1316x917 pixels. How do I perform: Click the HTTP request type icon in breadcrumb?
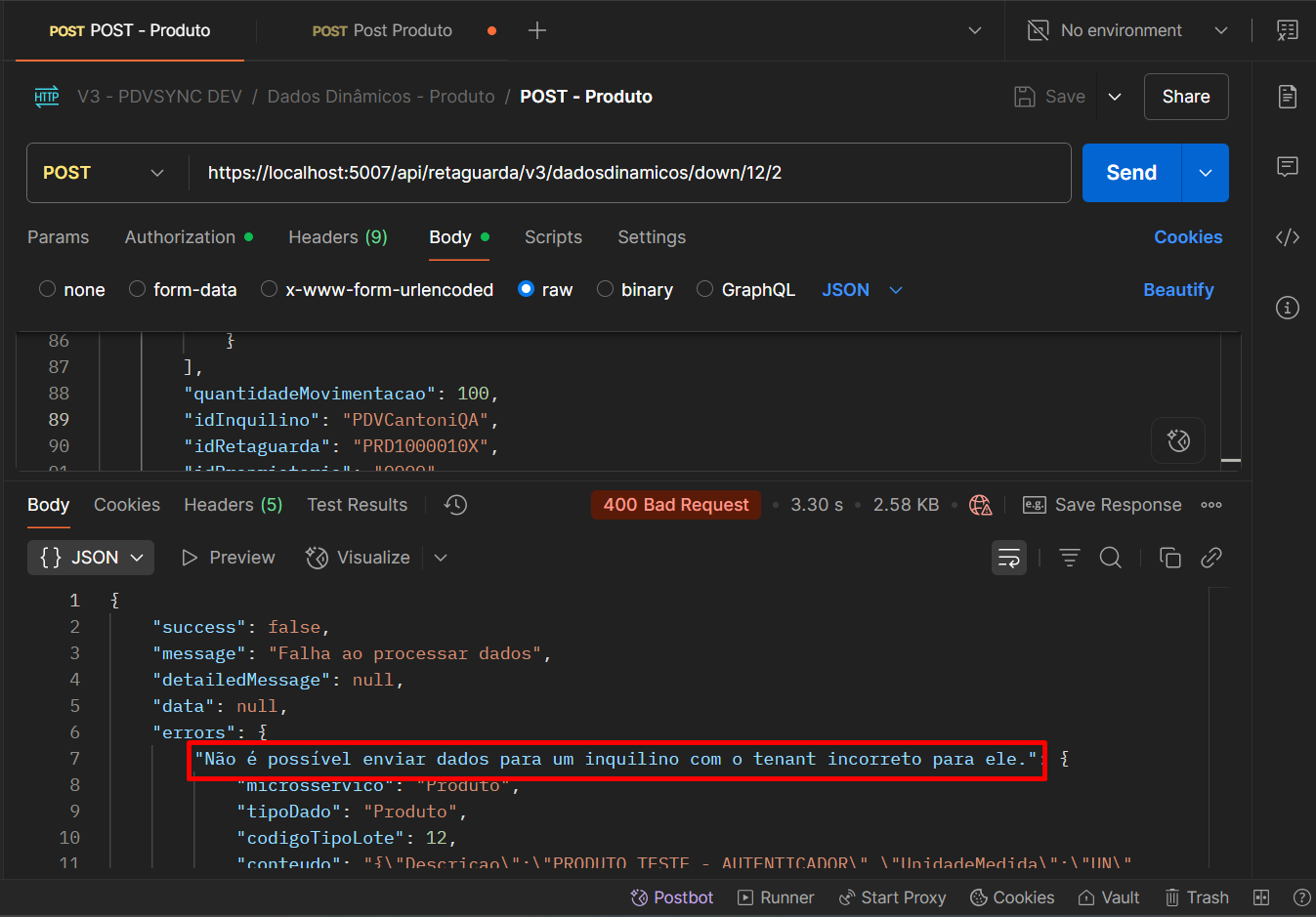click(47, 97)
